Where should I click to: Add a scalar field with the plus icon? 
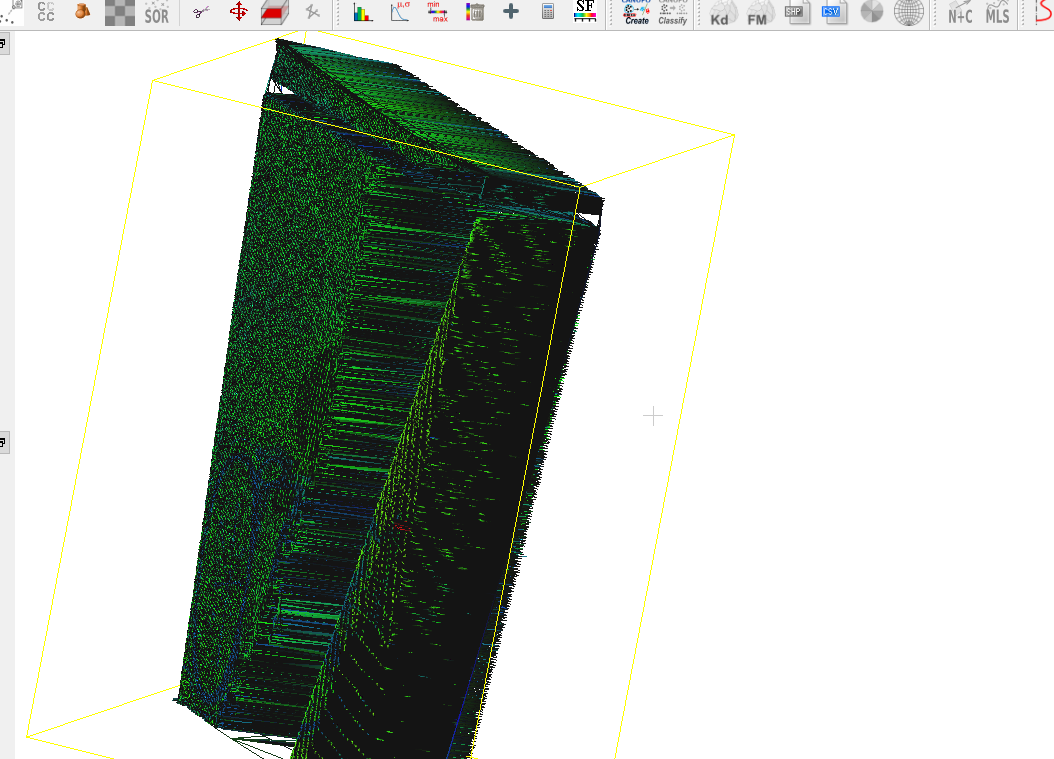(511, 12)
